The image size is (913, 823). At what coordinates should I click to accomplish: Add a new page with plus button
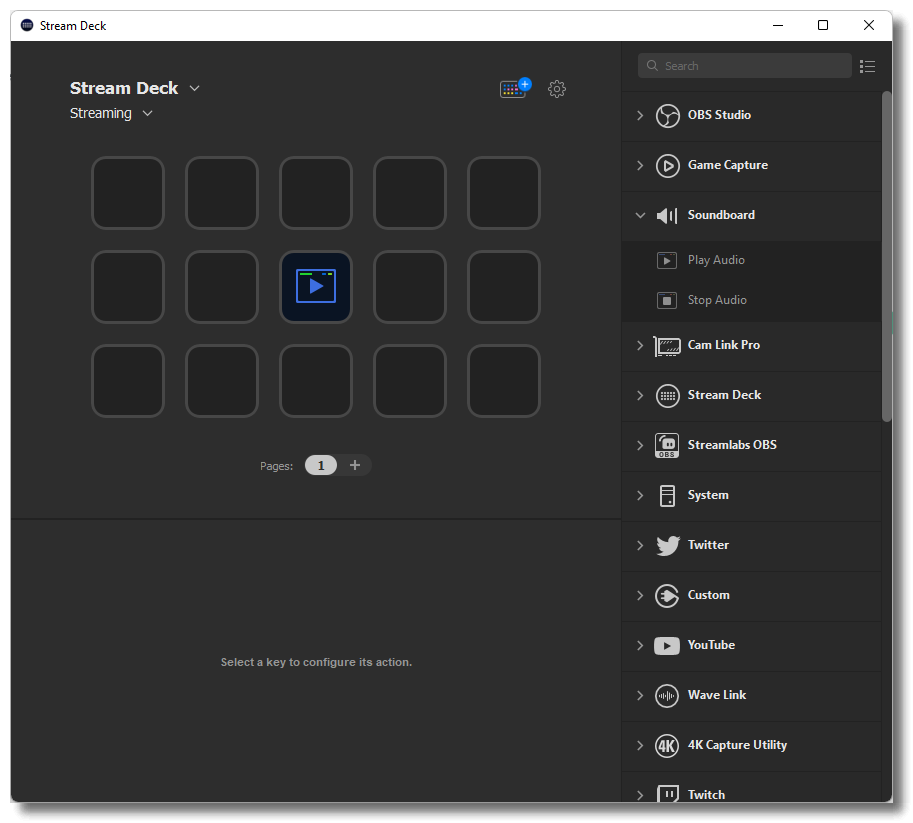tap(355, 465)
